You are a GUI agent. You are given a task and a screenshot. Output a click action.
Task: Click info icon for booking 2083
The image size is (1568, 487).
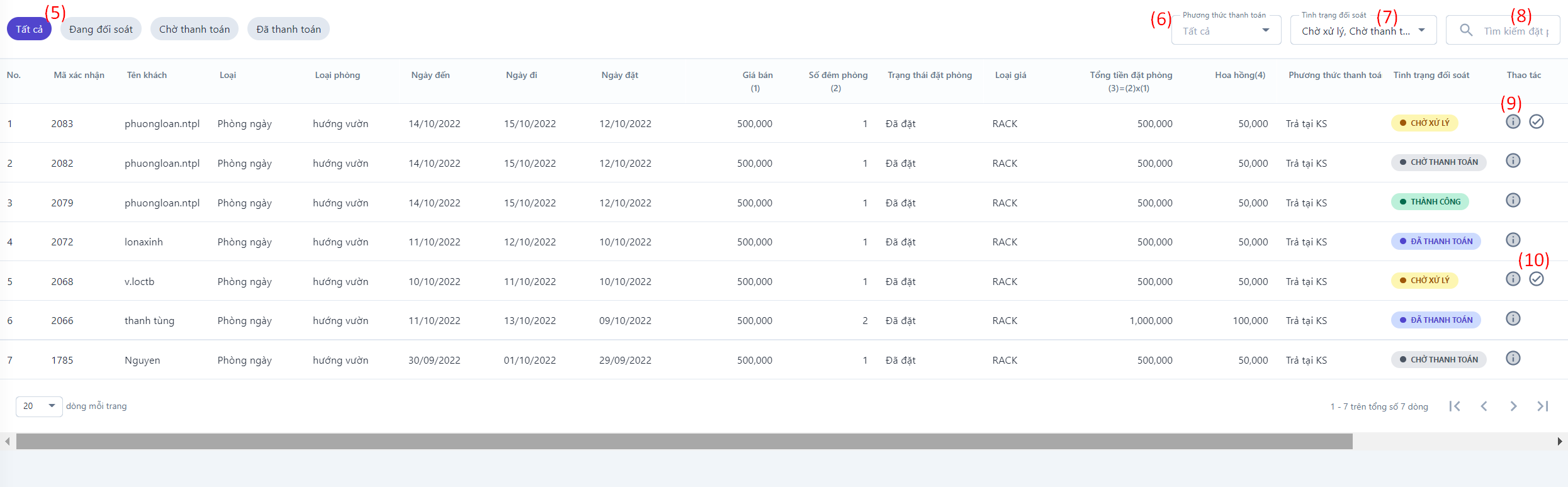pos(1513,122)
